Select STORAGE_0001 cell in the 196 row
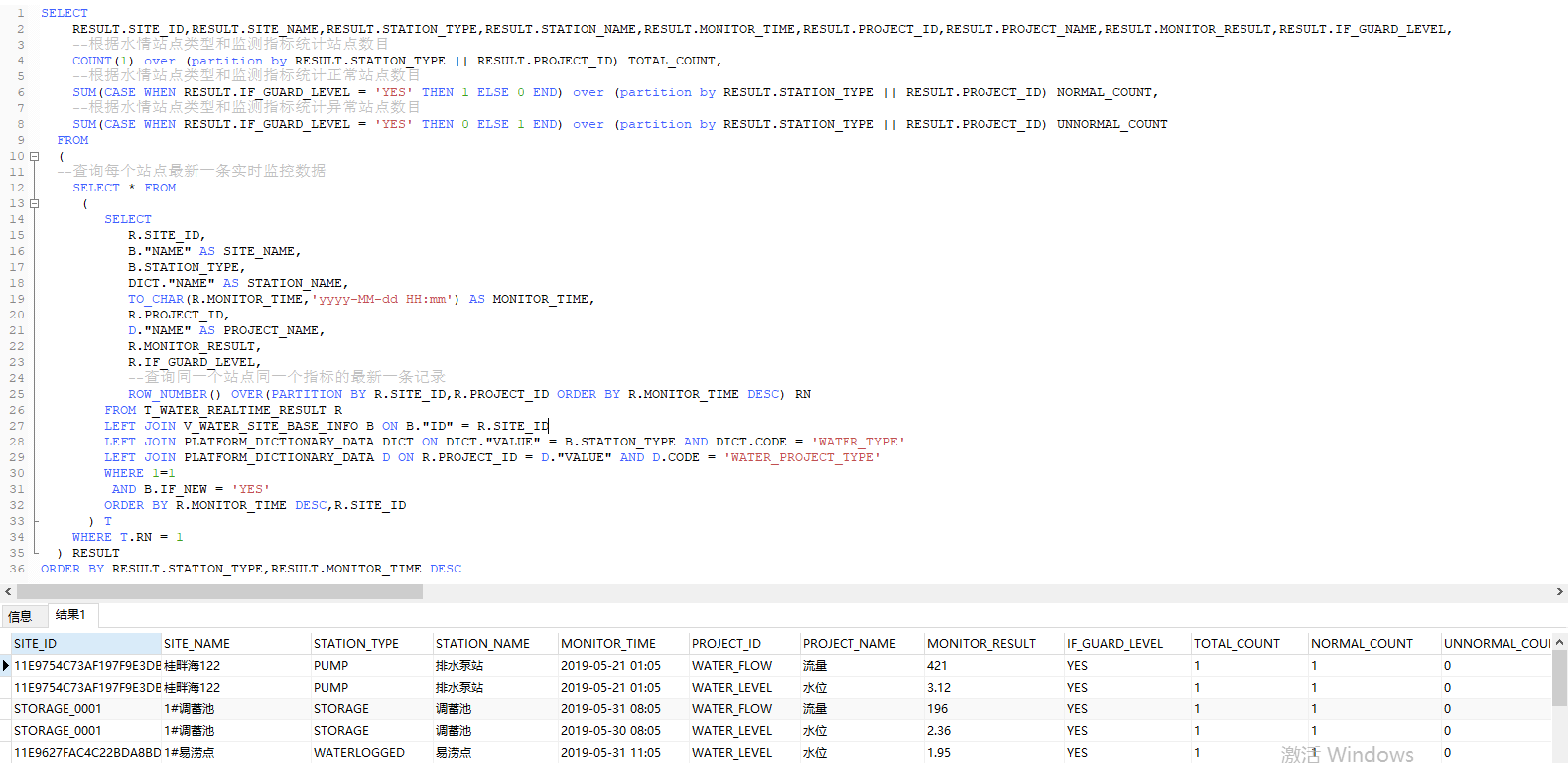Screen dimensions: 1568x763 coord(86,709)
